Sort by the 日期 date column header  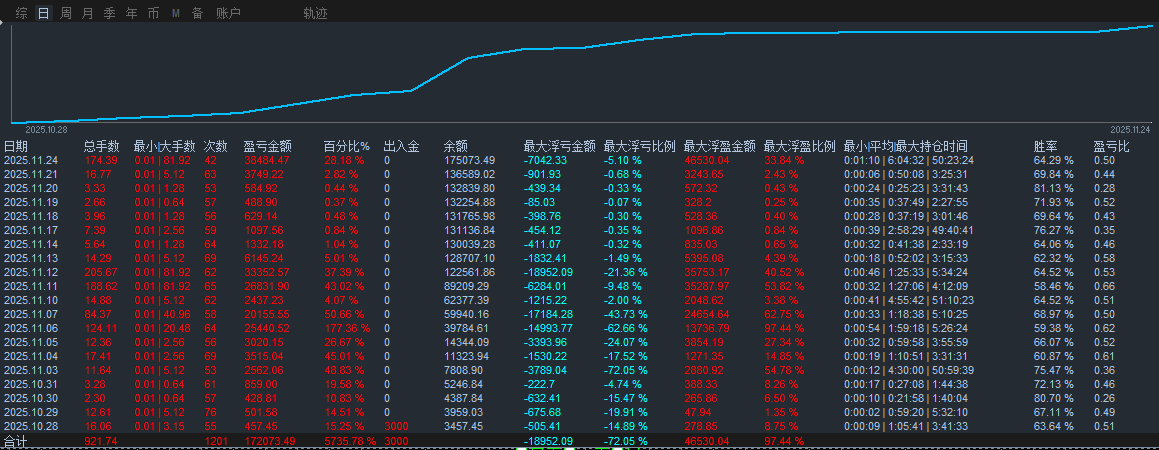click(x=16, y=146)
